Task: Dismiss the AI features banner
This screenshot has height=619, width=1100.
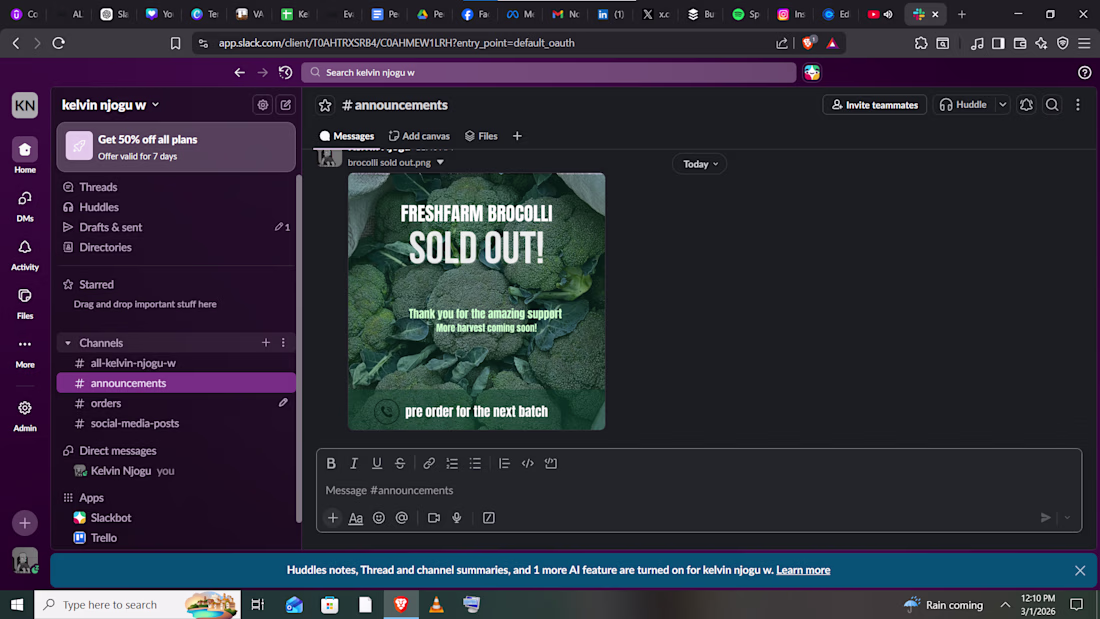Action: tap(1080, 571)
